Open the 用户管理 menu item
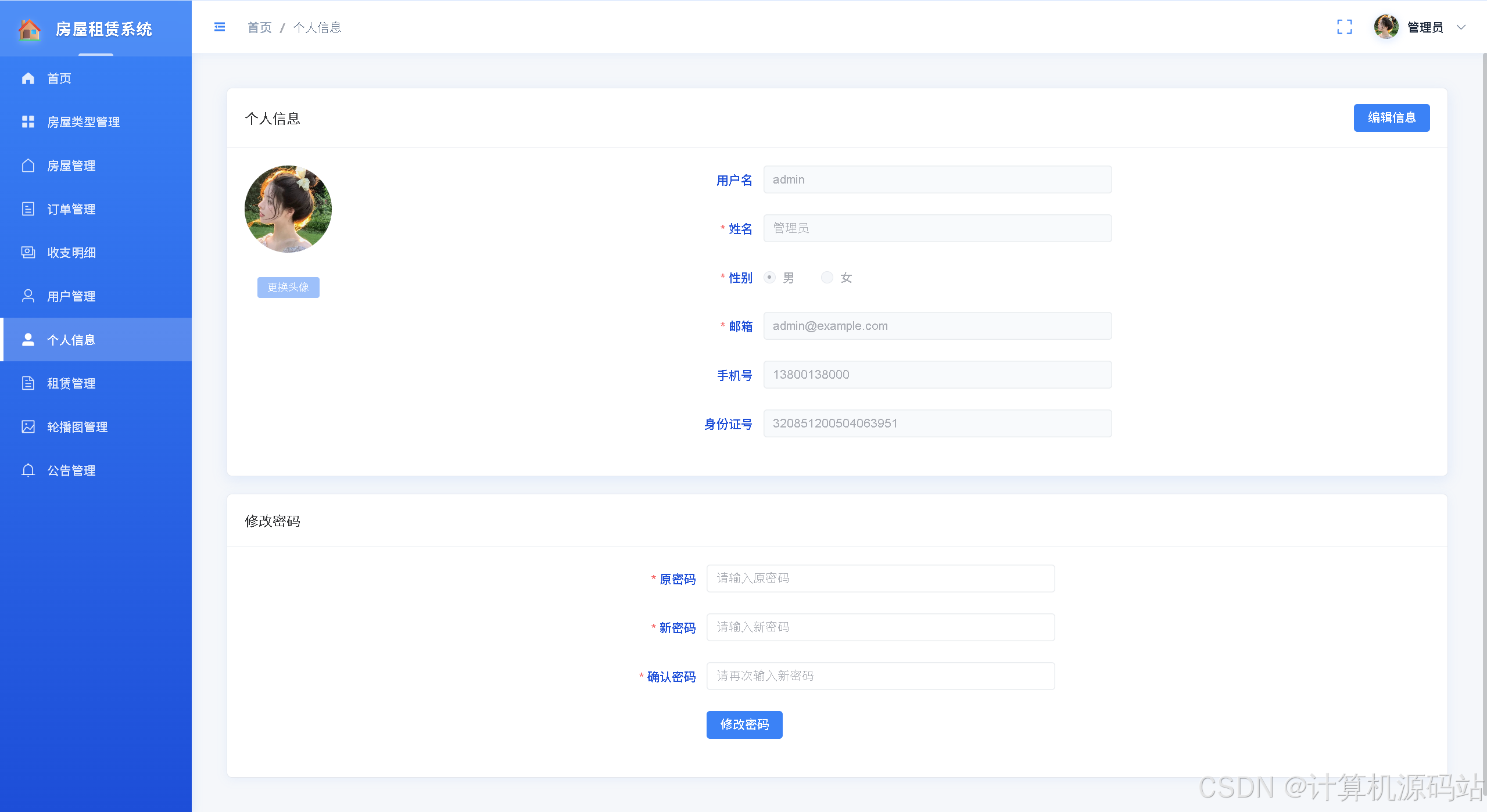 [x=71, y=296]
